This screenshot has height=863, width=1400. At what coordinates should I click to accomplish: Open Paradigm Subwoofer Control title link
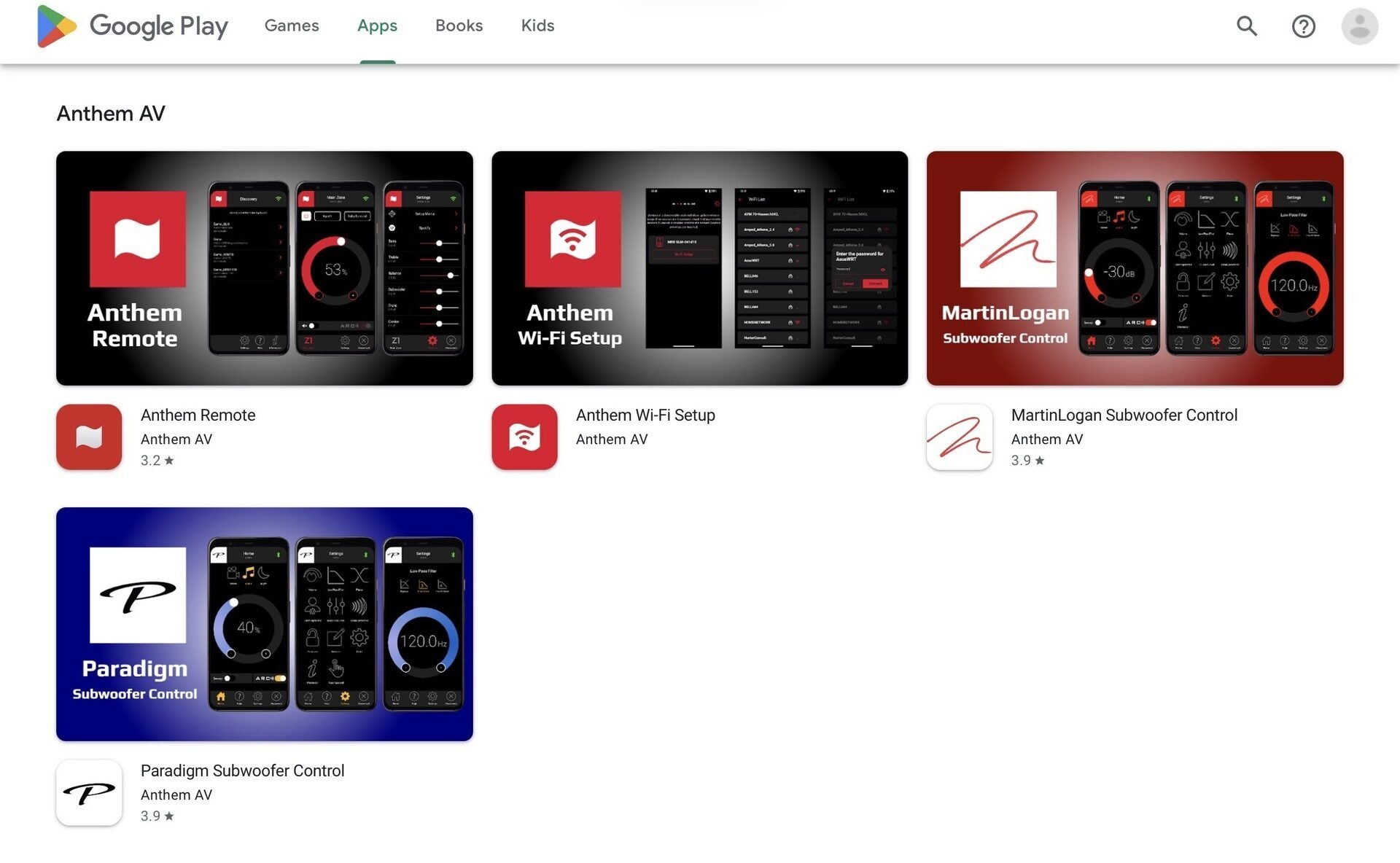click(242, 770)
